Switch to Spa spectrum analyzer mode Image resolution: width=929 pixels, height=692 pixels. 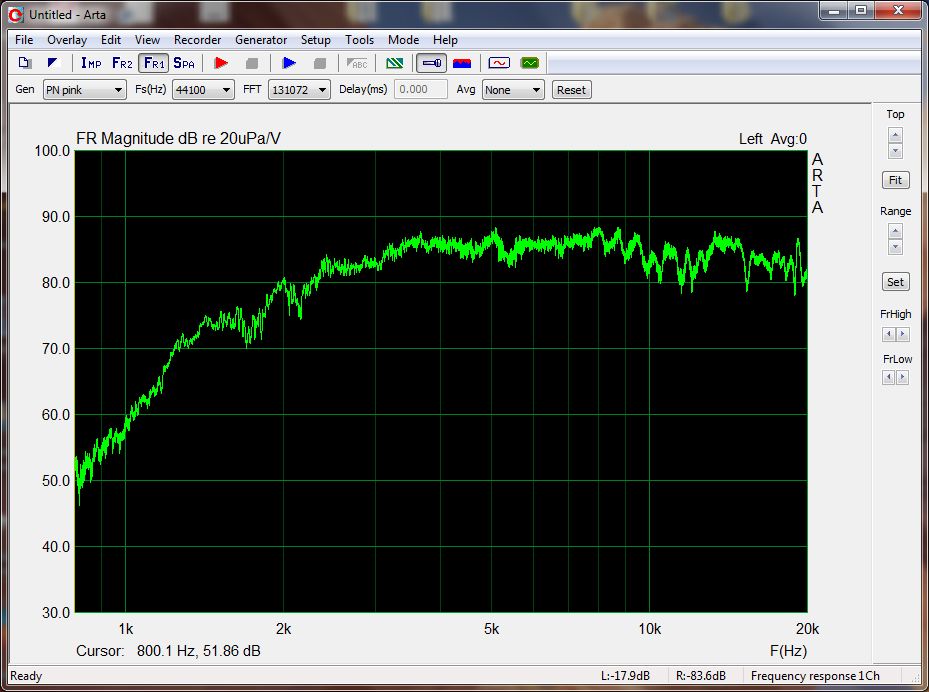point(184,63)
